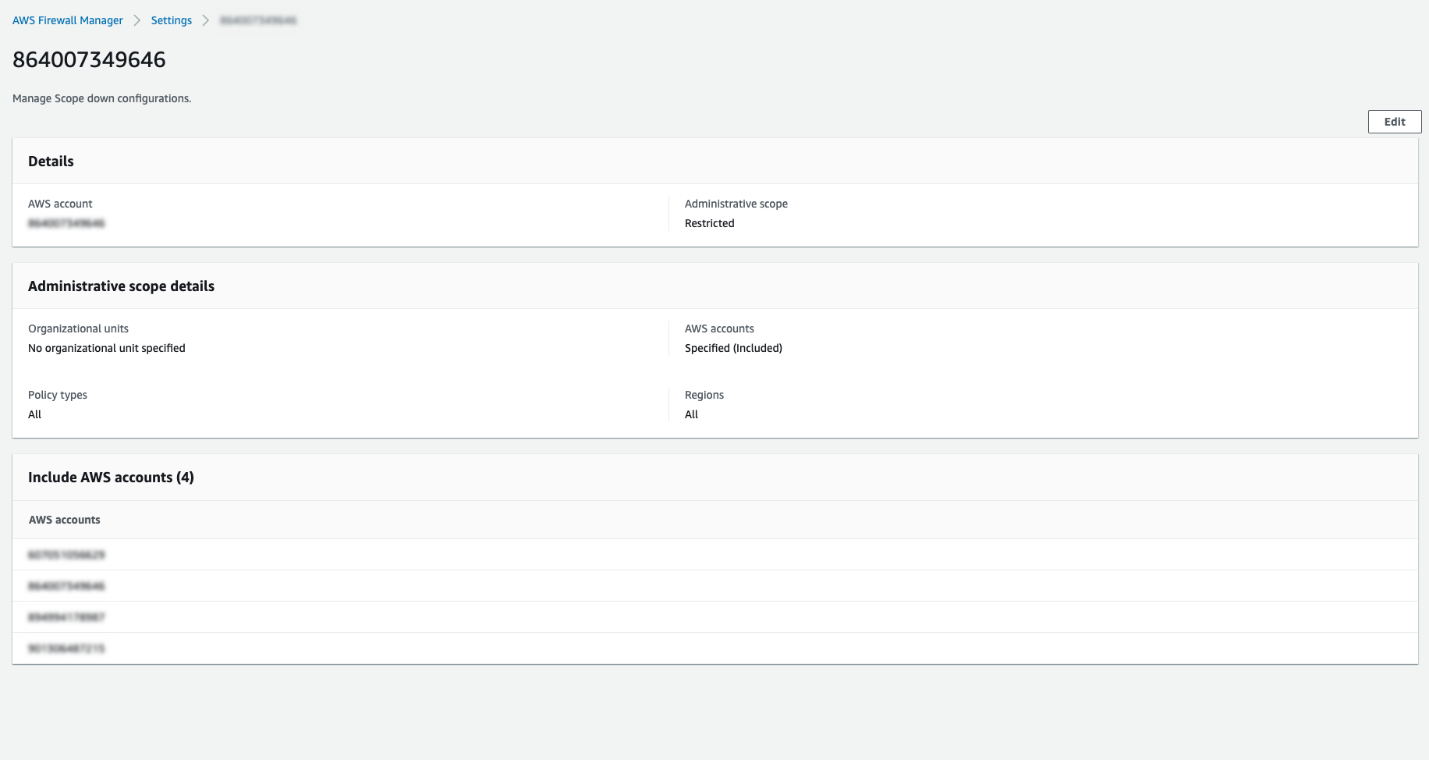This screenshot has width=1429, height=760.
Task: Click the All value under Regions
Action: coord(692,413)
